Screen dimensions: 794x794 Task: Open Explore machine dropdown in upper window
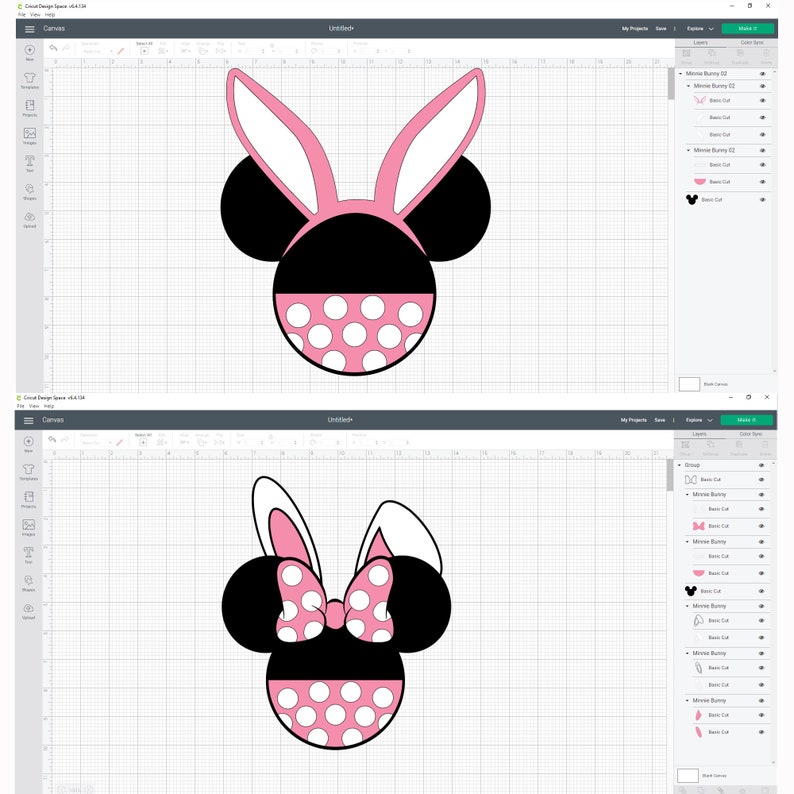tap(700, 29)
